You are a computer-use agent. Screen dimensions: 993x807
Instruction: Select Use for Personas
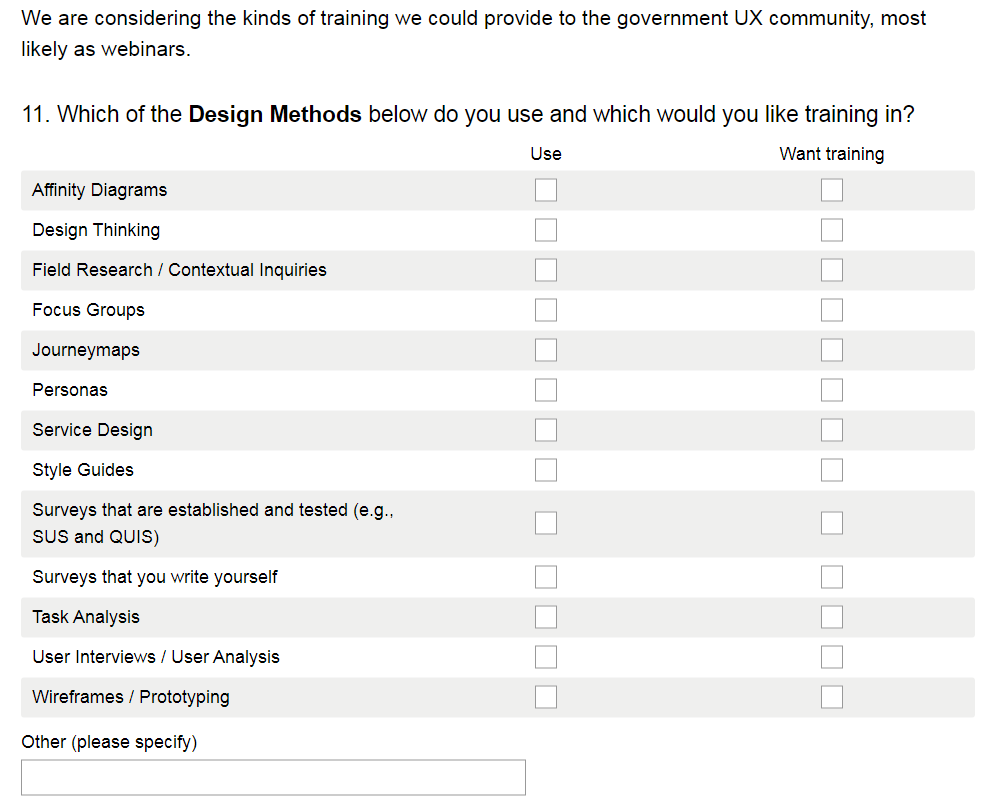545,390
